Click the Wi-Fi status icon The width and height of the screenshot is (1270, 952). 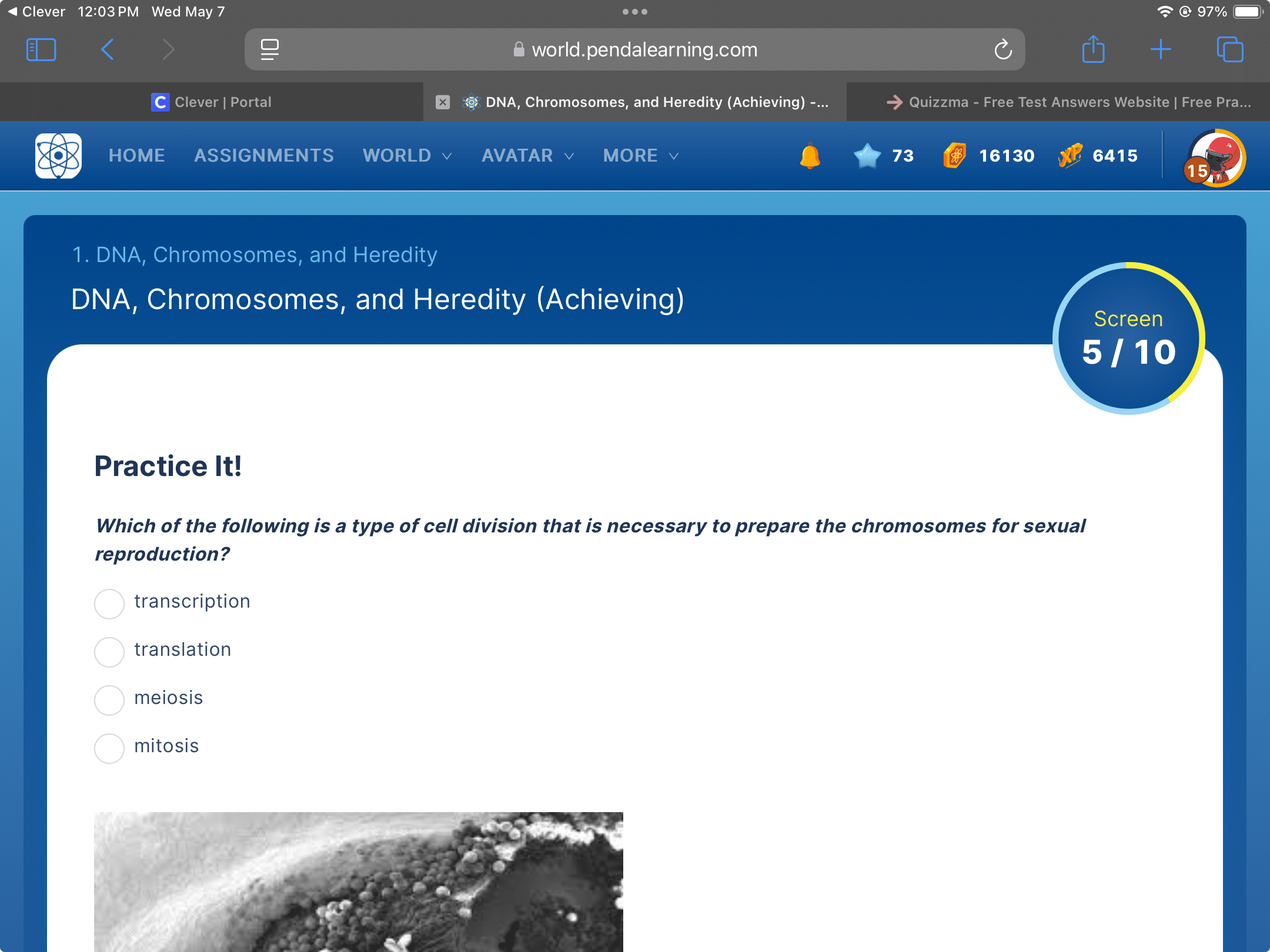(1165, 12)
